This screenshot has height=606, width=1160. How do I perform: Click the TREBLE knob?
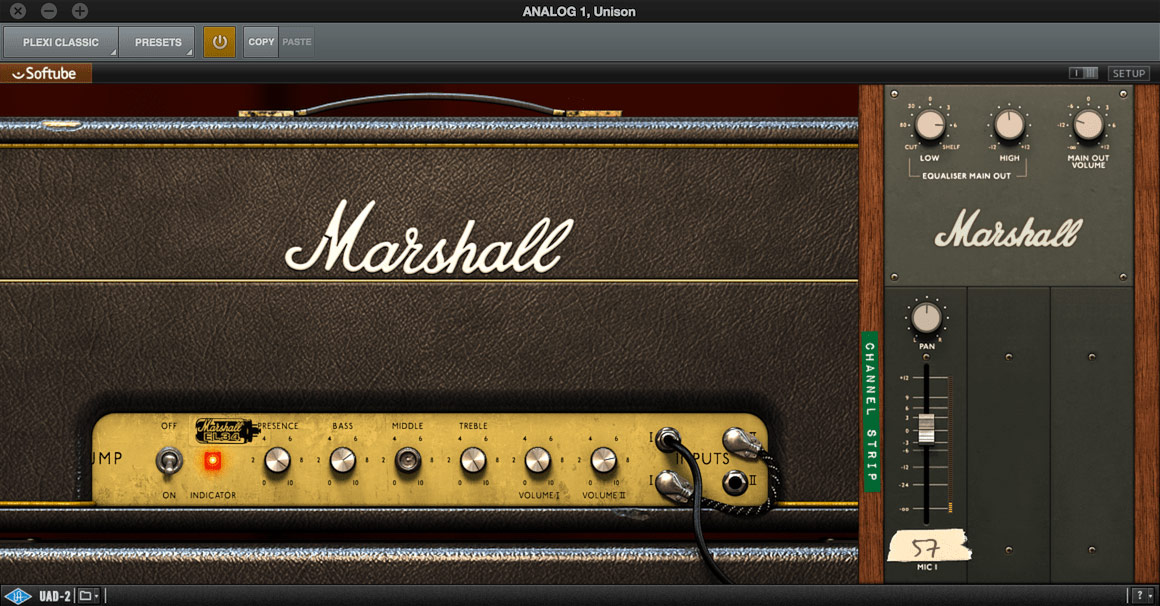473,460
